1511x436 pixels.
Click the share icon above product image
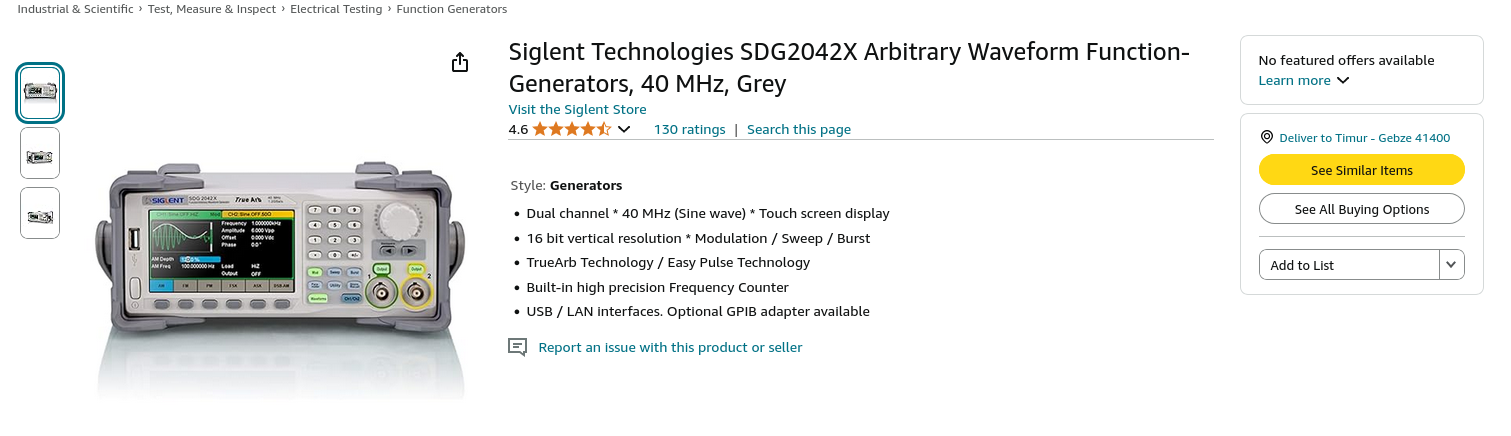pos(460,63)
